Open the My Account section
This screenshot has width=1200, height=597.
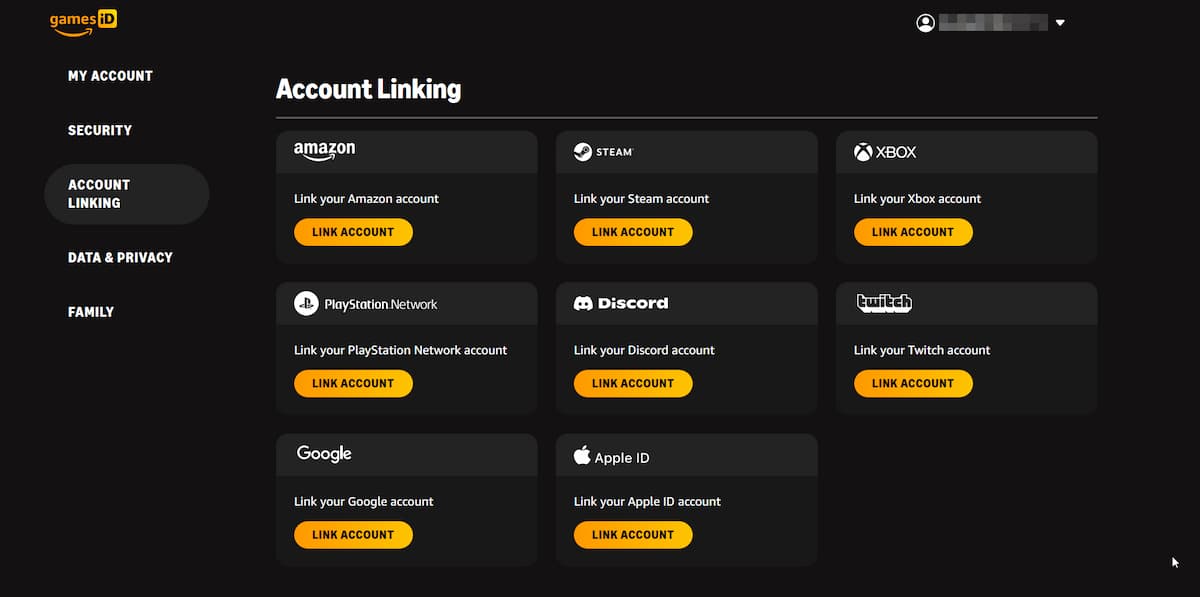(110, 76)
